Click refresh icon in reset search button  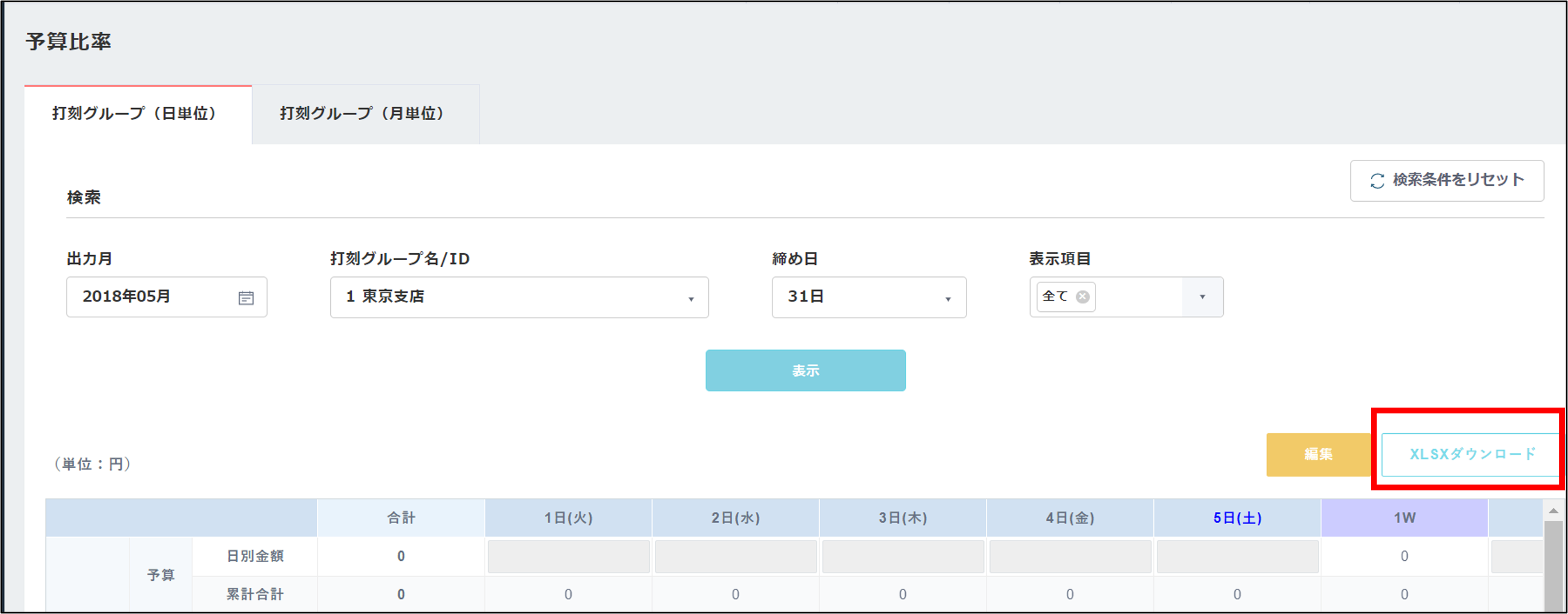tap(1377, 181)
